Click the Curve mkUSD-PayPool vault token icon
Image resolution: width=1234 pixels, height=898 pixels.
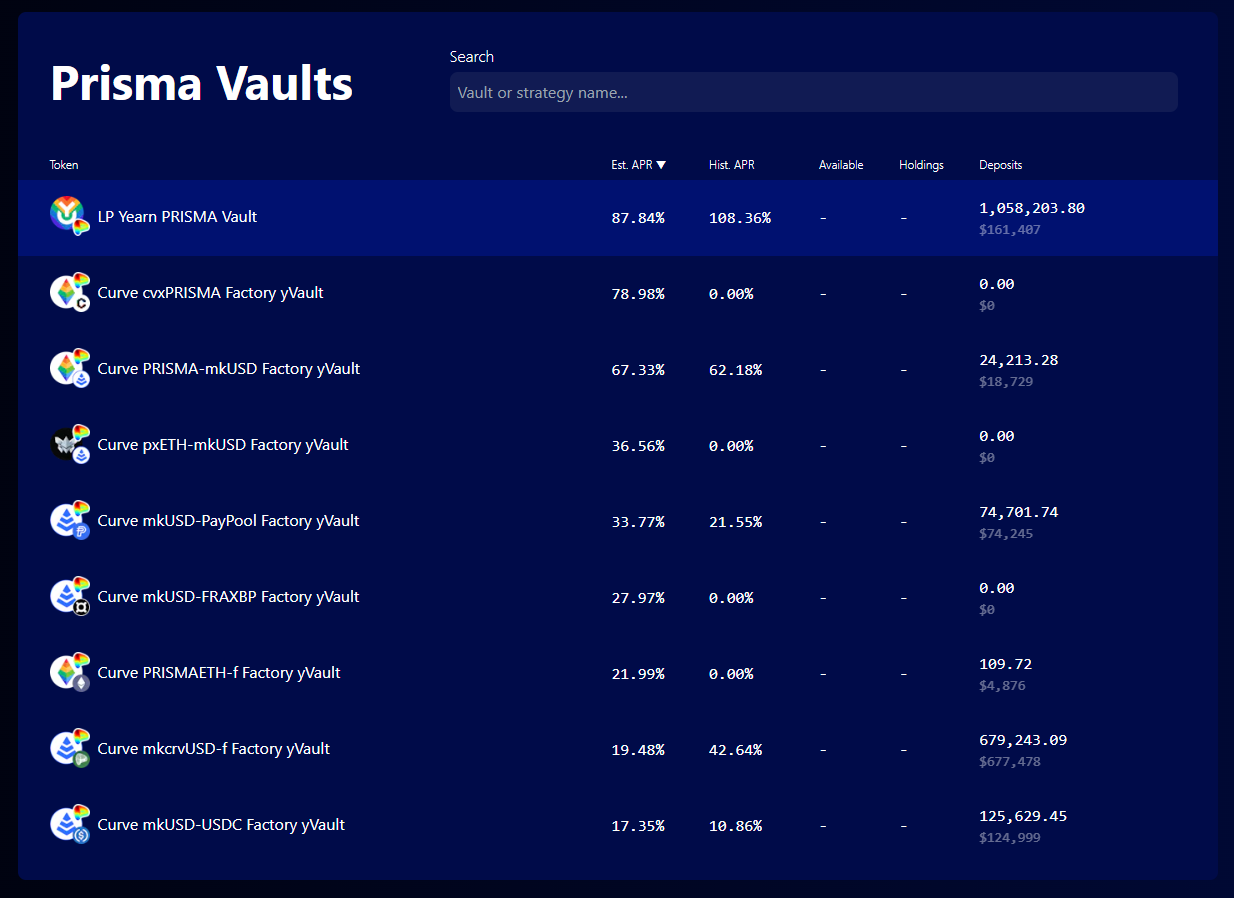tap(68, 520)
